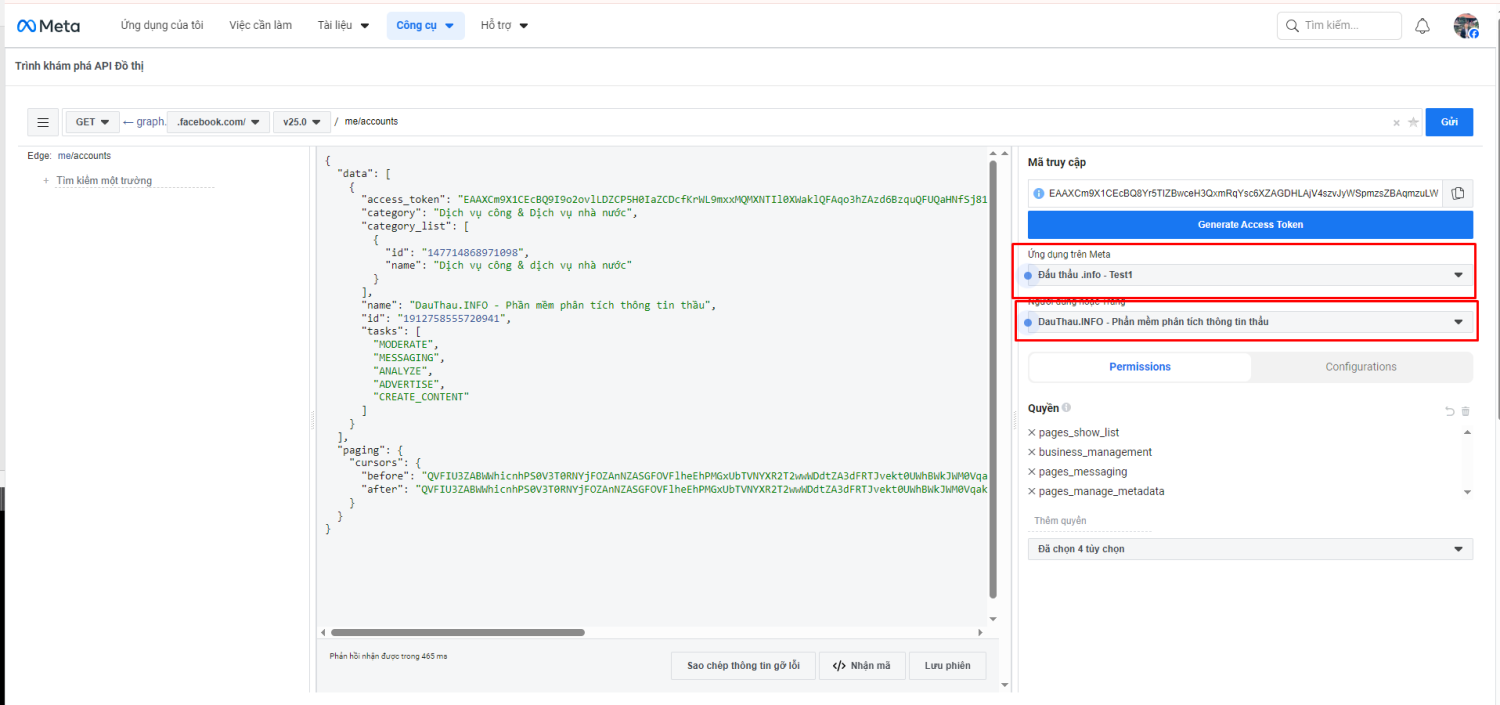This screenshot has width=1500, height=705.
Task: Click the horizontal scrollbar under the JSON response
Action: click(457, 632)
